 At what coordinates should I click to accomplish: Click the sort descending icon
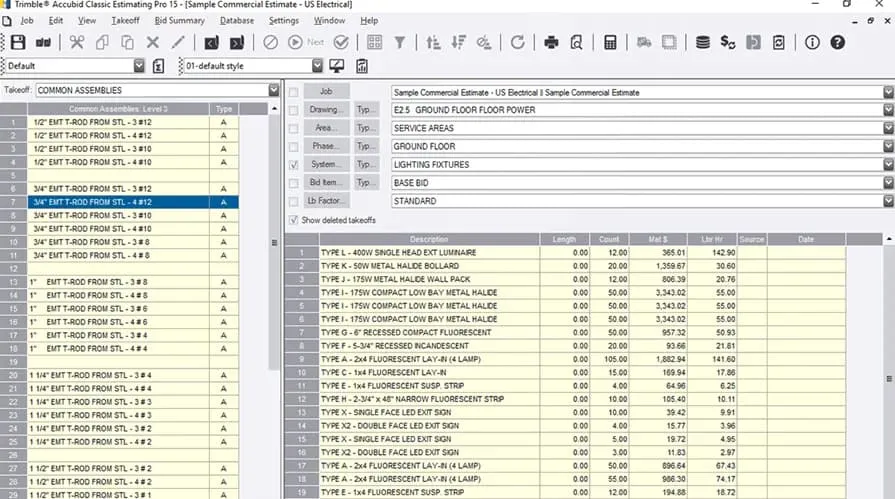(458, 42)
